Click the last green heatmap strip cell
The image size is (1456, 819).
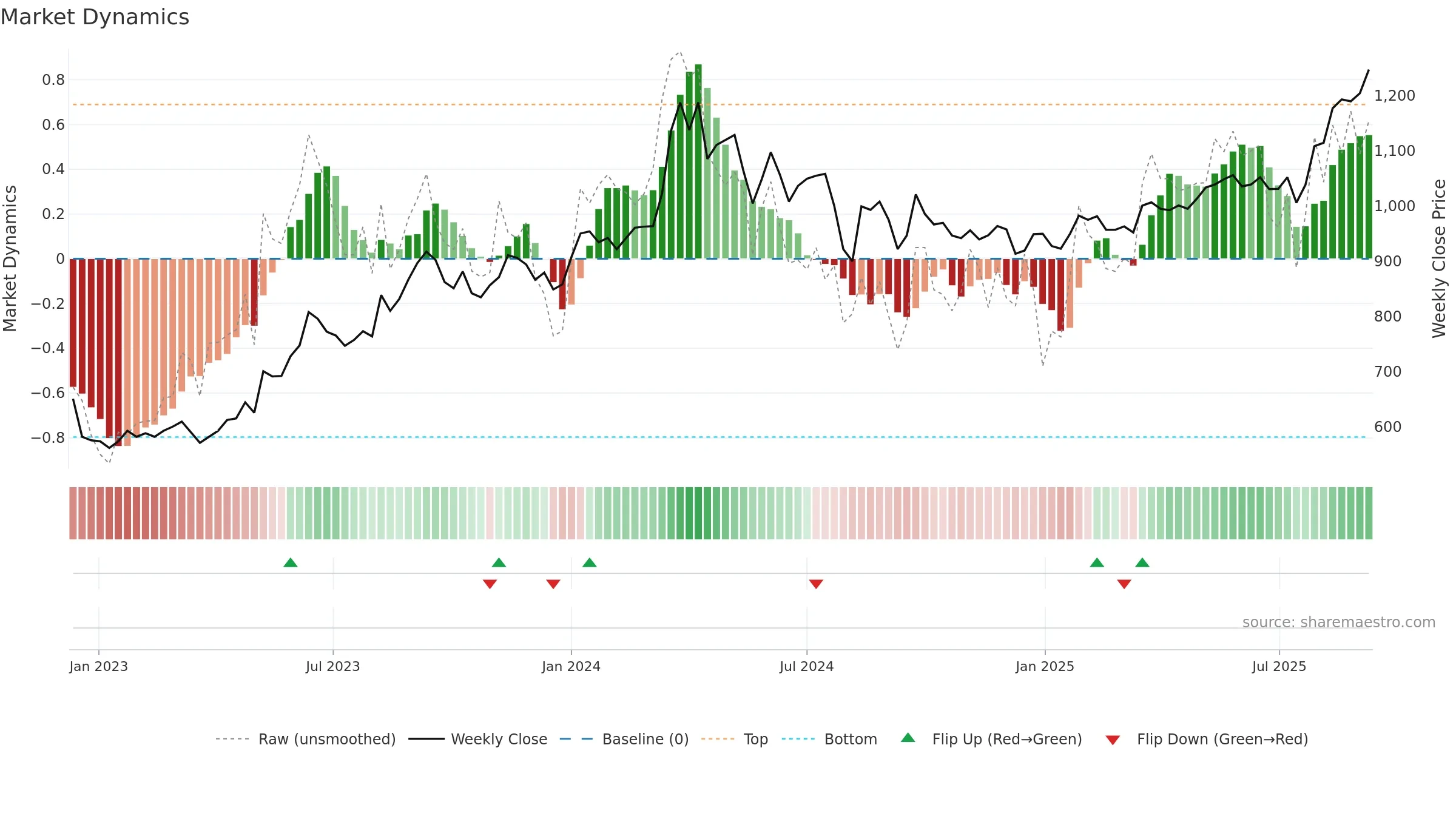(x=1369, y=513)
